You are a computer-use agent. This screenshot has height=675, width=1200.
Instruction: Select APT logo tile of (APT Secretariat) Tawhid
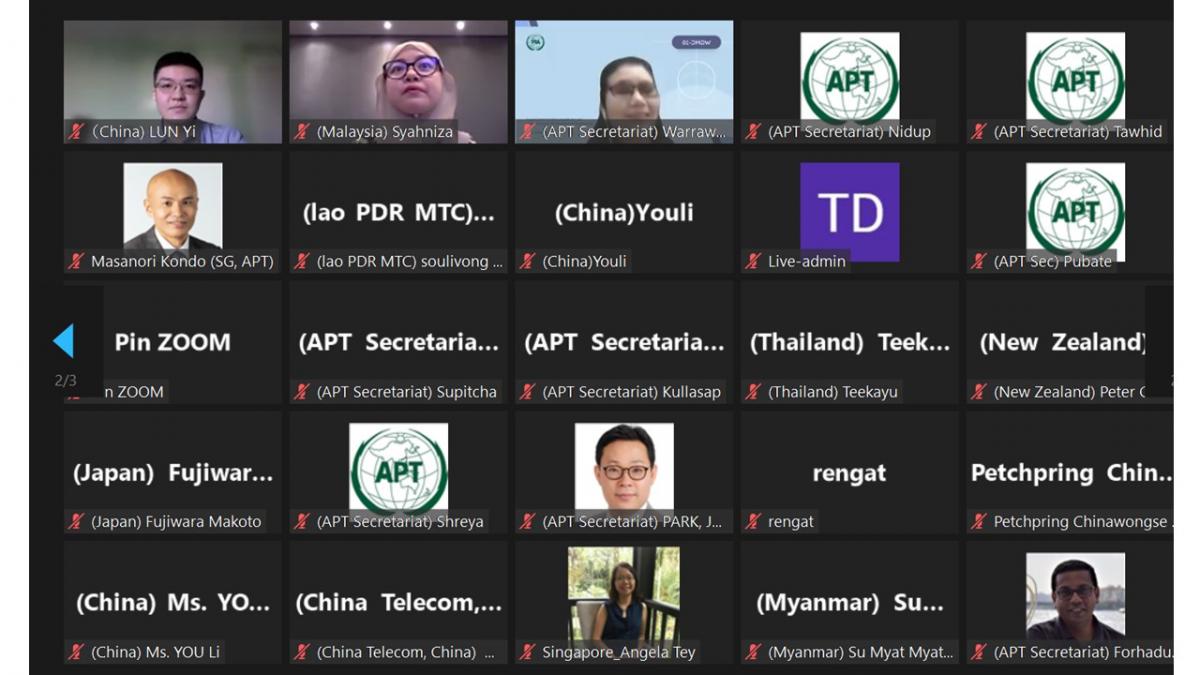coord(1075,82)
